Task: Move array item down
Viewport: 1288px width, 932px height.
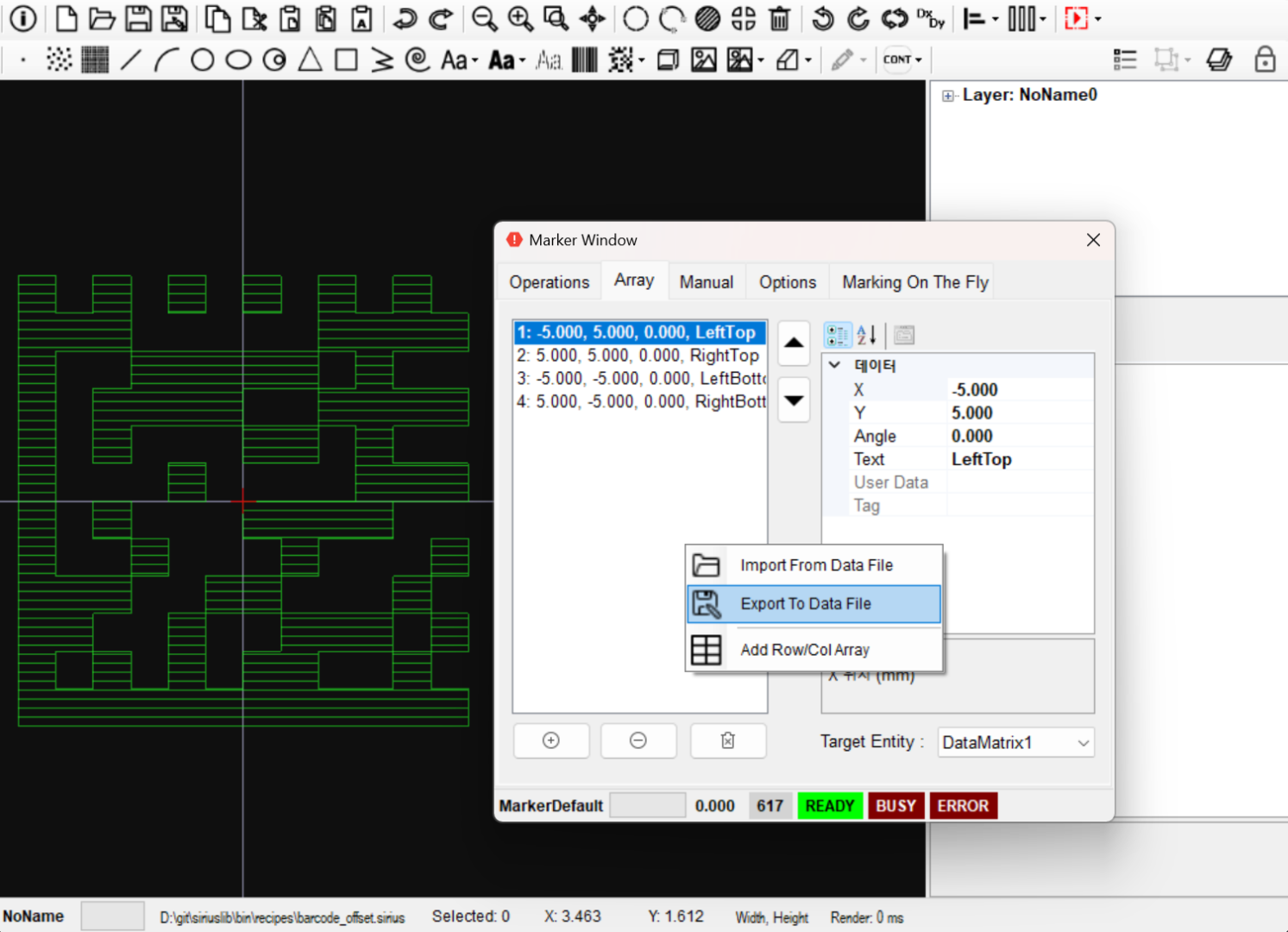Action: click(x=794, y=400)
